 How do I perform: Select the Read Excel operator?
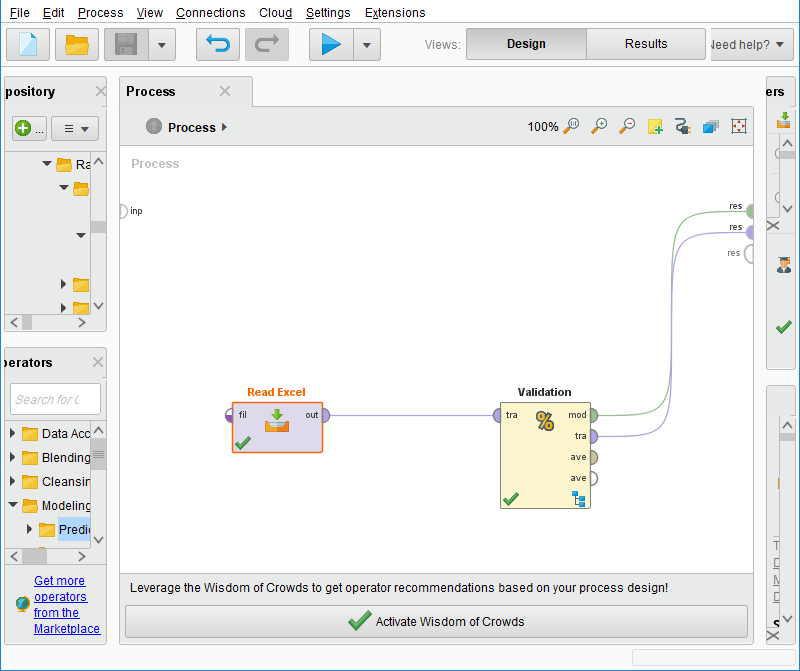[277, 427]
